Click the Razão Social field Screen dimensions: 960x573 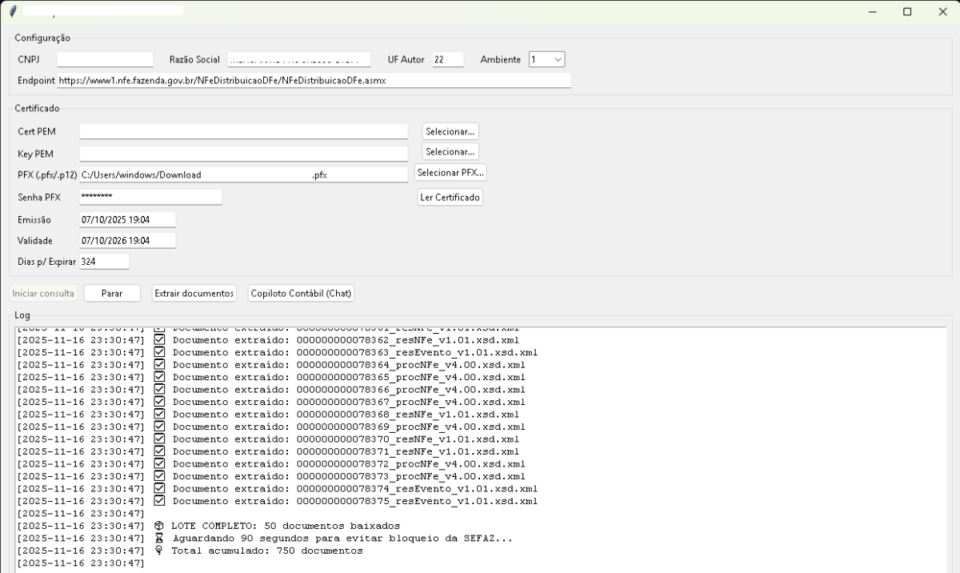tap(299, 59)
